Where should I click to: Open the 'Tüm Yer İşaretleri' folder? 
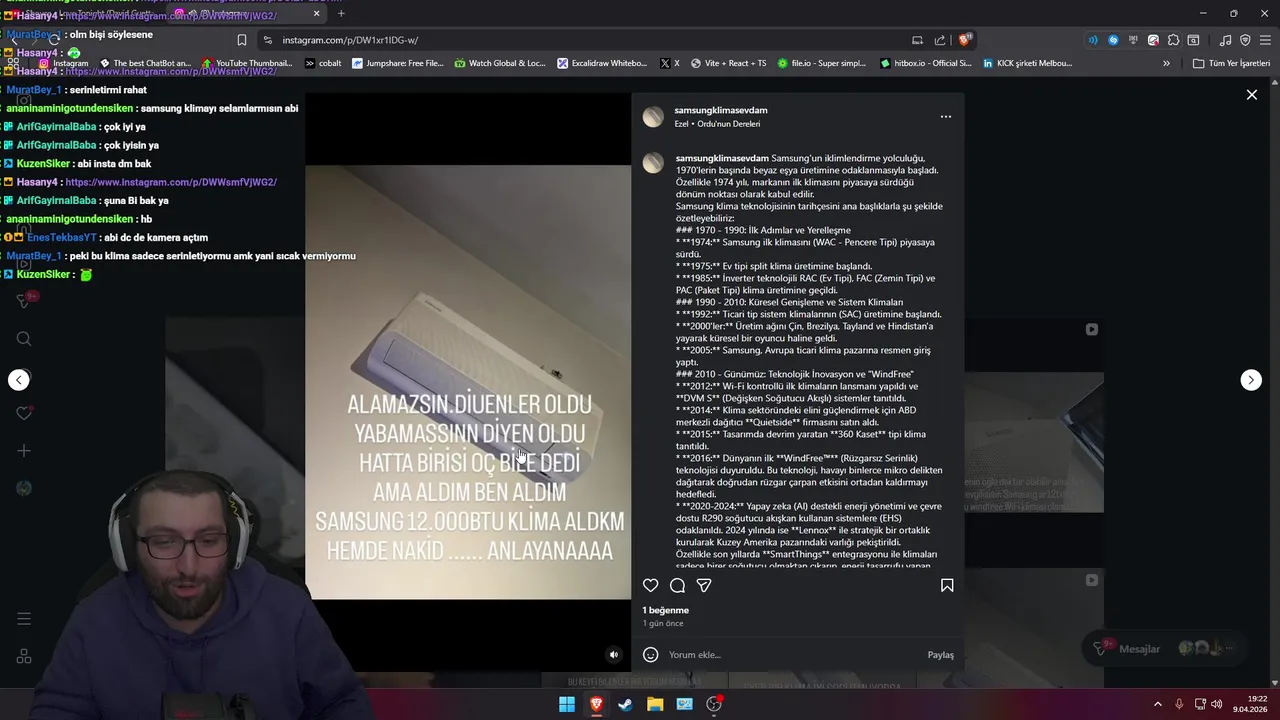point(1231,63)
